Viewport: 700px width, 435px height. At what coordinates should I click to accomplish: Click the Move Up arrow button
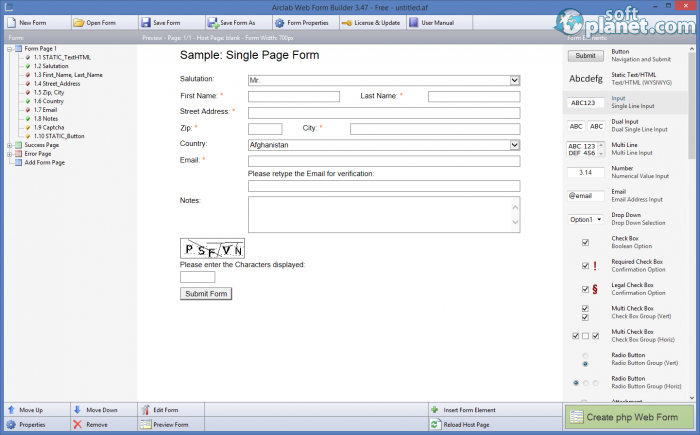pyautogui.click(x=10, y=410)
